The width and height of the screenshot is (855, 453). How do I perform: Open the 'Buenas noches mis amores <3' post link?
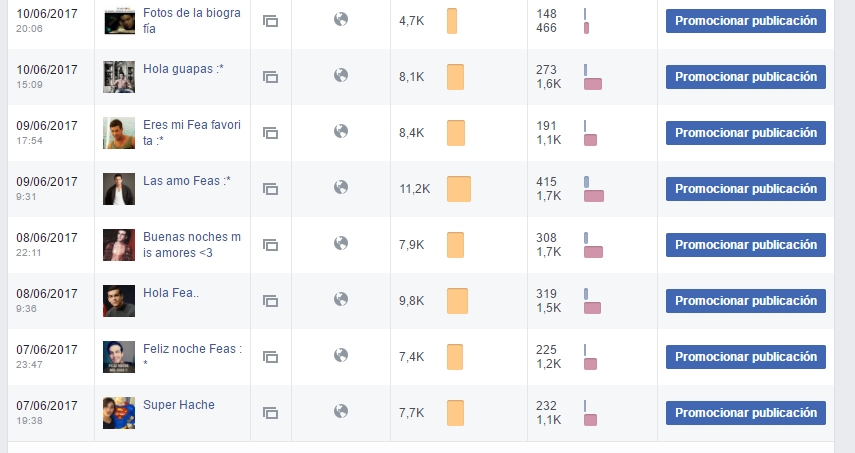point(191,245)
